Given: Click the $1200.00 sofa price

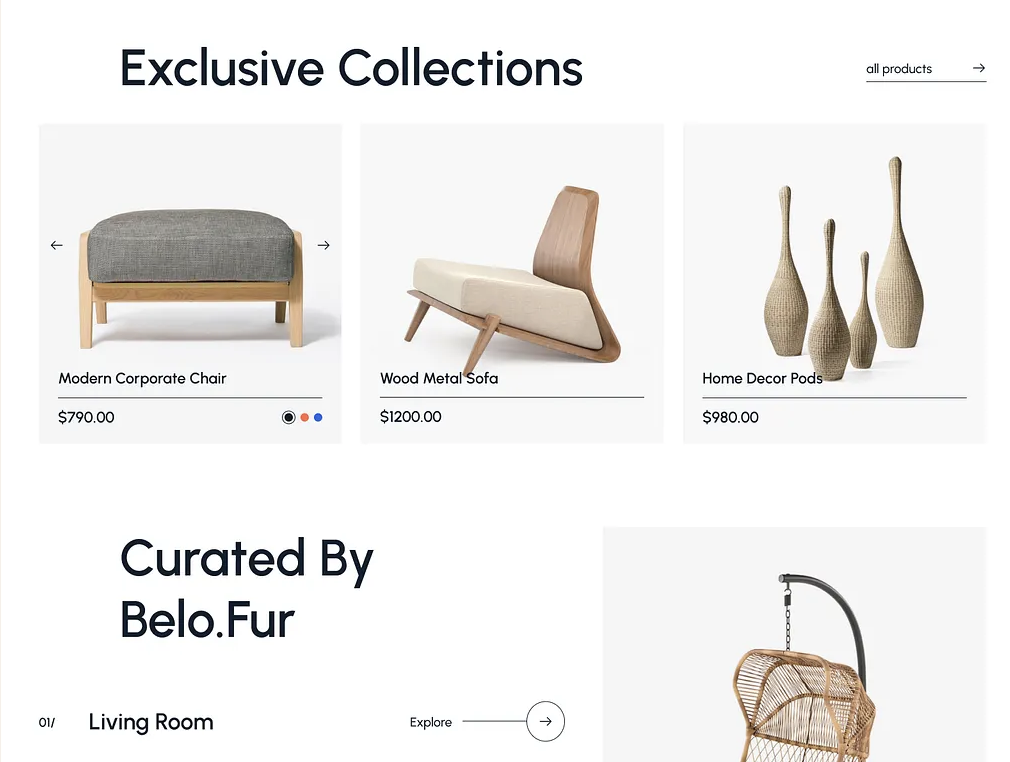Looking at the screenshot, I should [411, 417].
